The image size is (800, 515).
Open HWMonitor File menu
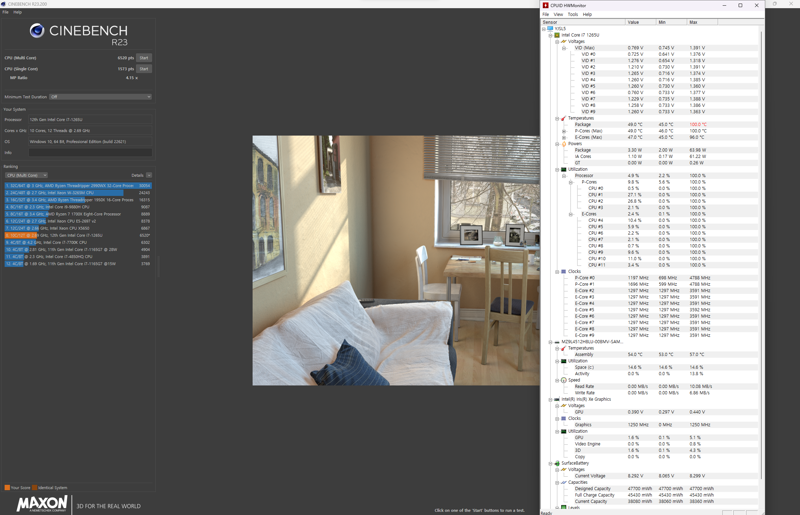pyautogui.click(x=545, y=14)
